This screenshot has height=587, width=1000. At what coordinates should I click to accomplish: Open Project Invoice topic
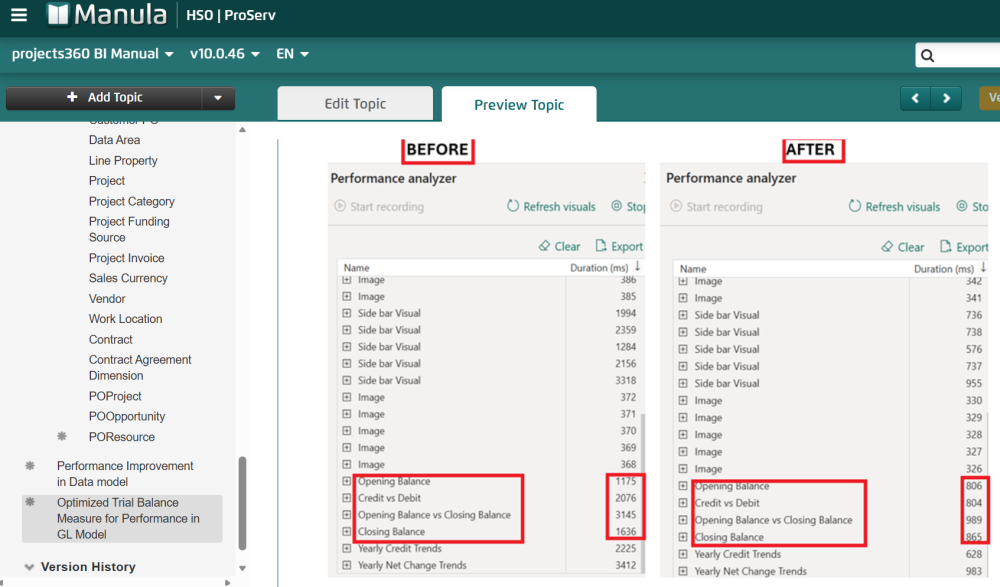coord(126,258)
